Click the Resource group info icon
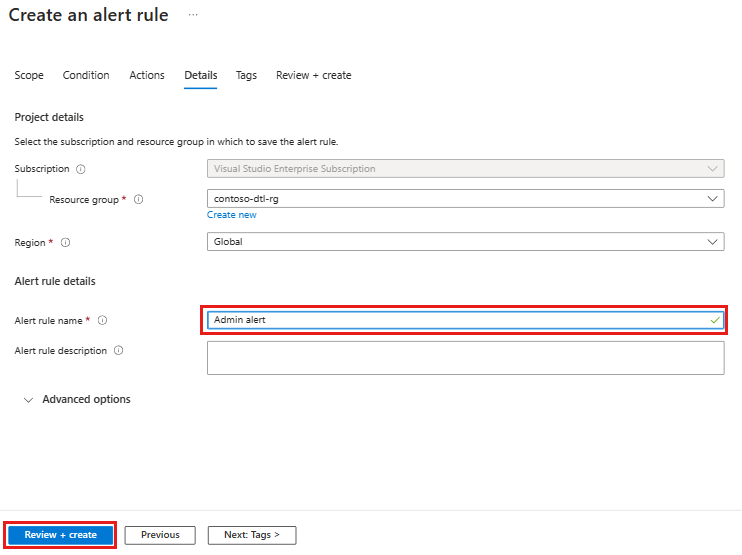The height and width of the screenshot is (555, 742). coord(138,200)
